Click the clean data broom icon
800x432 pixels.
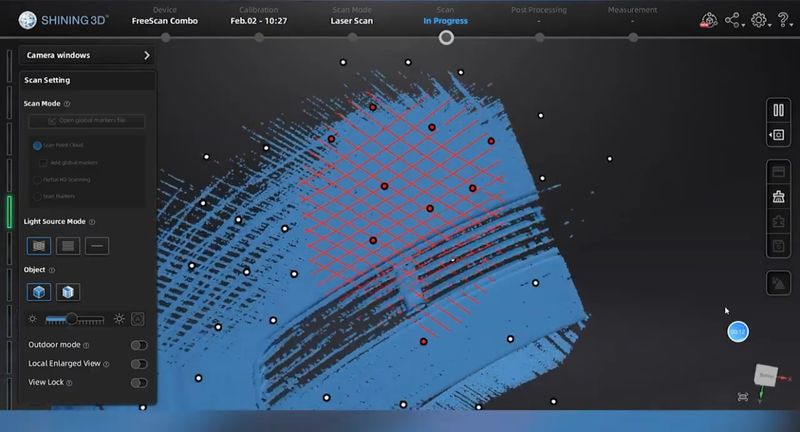coord(778,197)
